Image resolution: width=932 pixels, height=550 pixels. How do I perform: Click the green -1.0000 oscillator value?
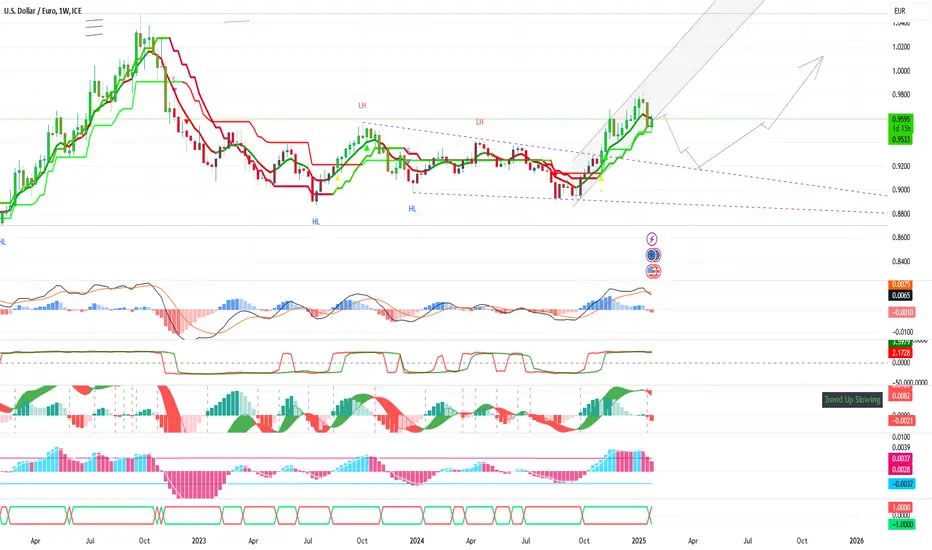901,524
